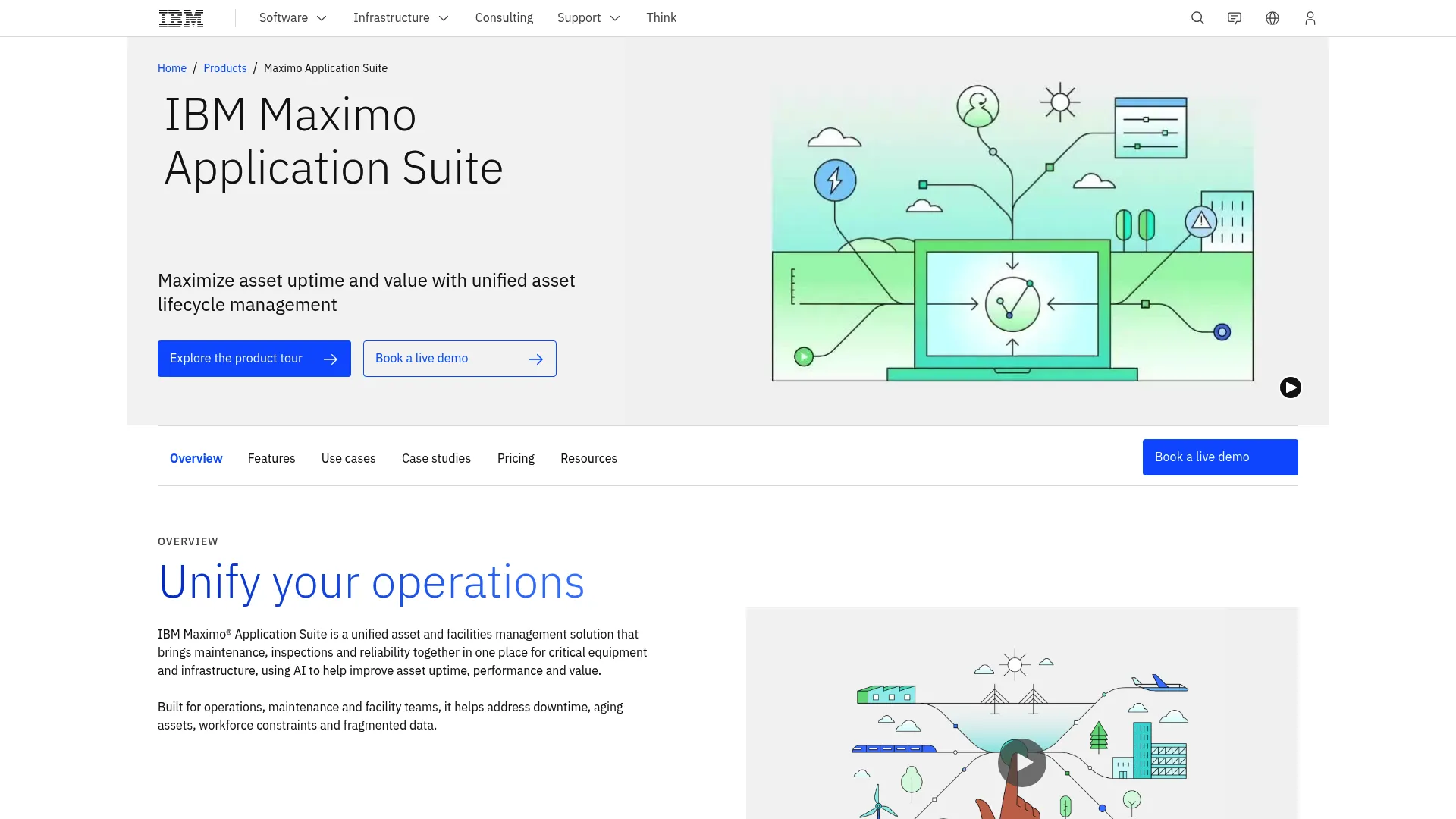Go to Home breadcrumb
The width and height of the screenshot is (1456, 819).
pyautogui.click(x=172, y=68)
